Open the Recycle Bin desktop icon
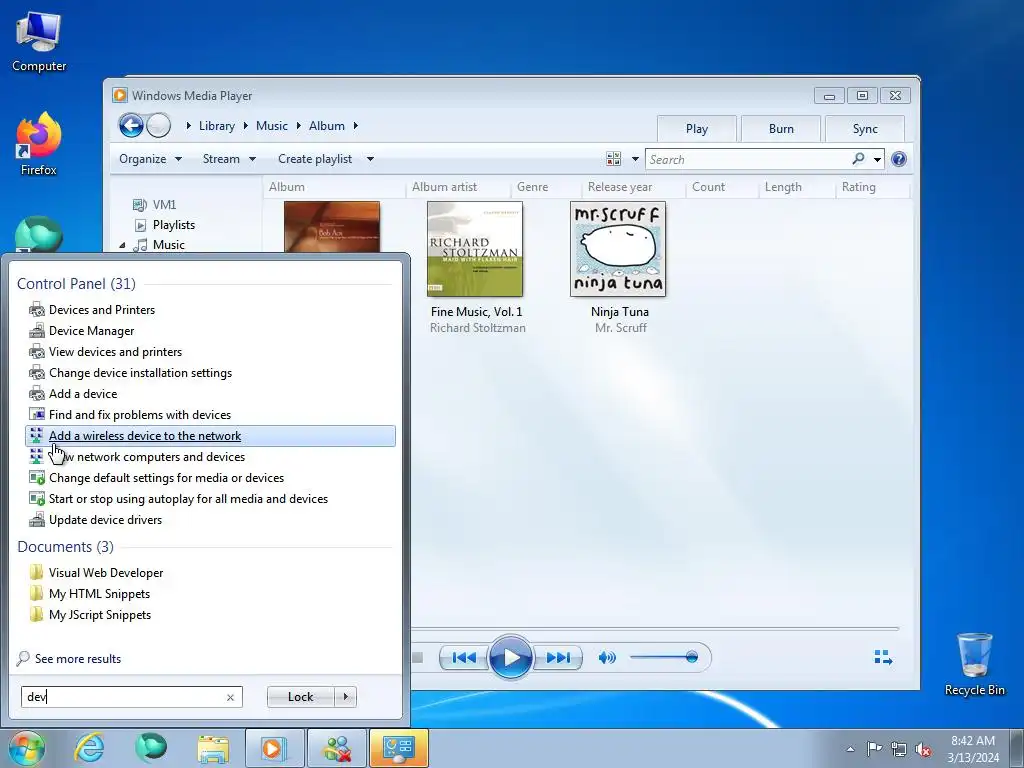Screen dimensions: 1024x768 click(x=974, y=664)
